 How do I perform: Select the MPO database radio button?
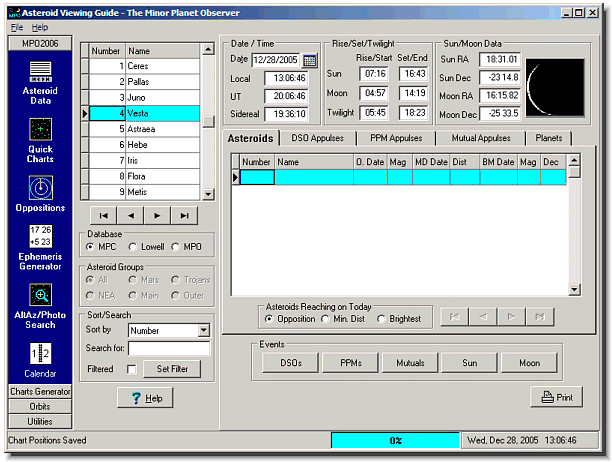(175, 247)
